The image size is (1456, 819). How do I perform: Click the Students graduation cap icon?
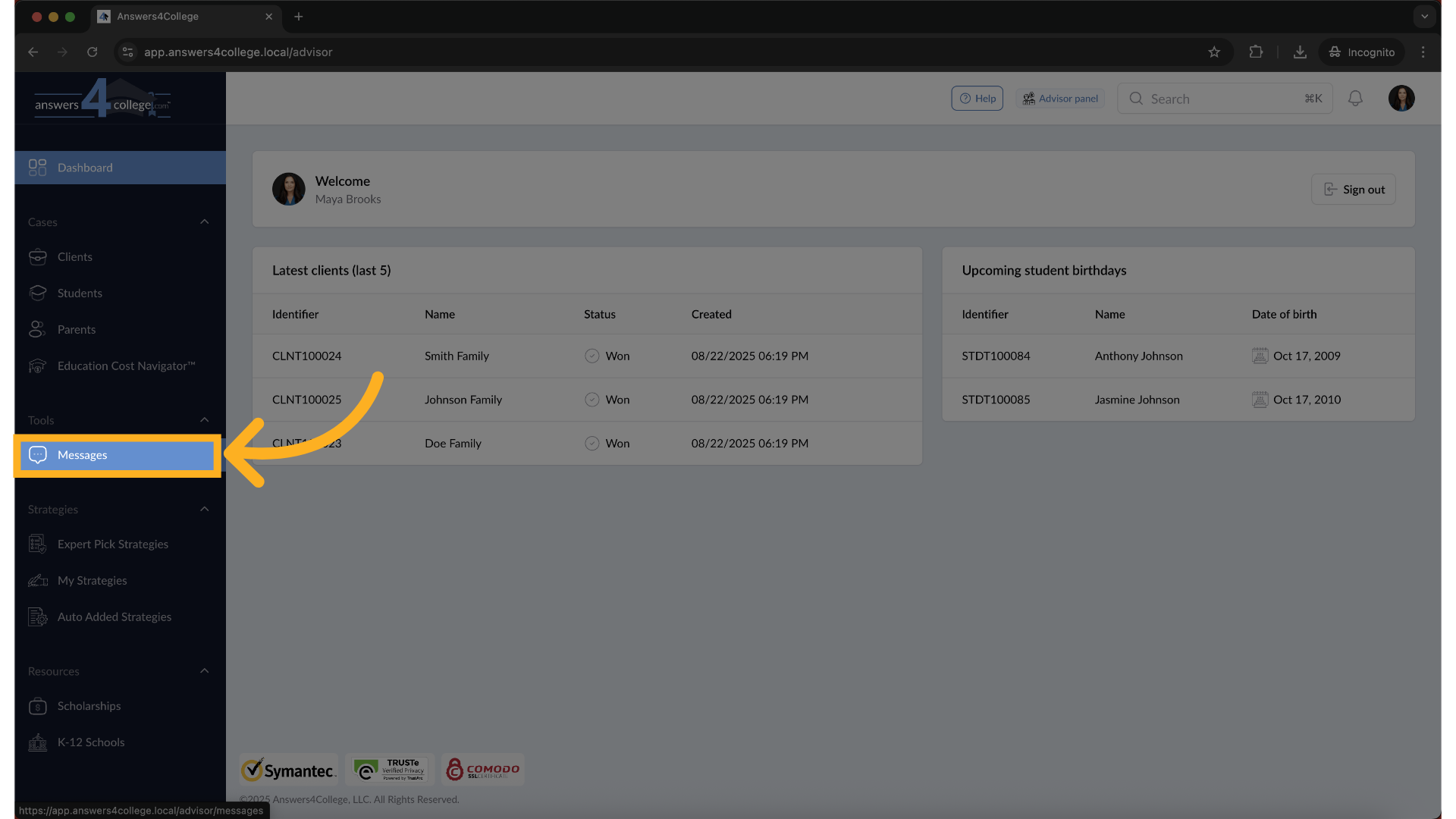click(37, 293)
